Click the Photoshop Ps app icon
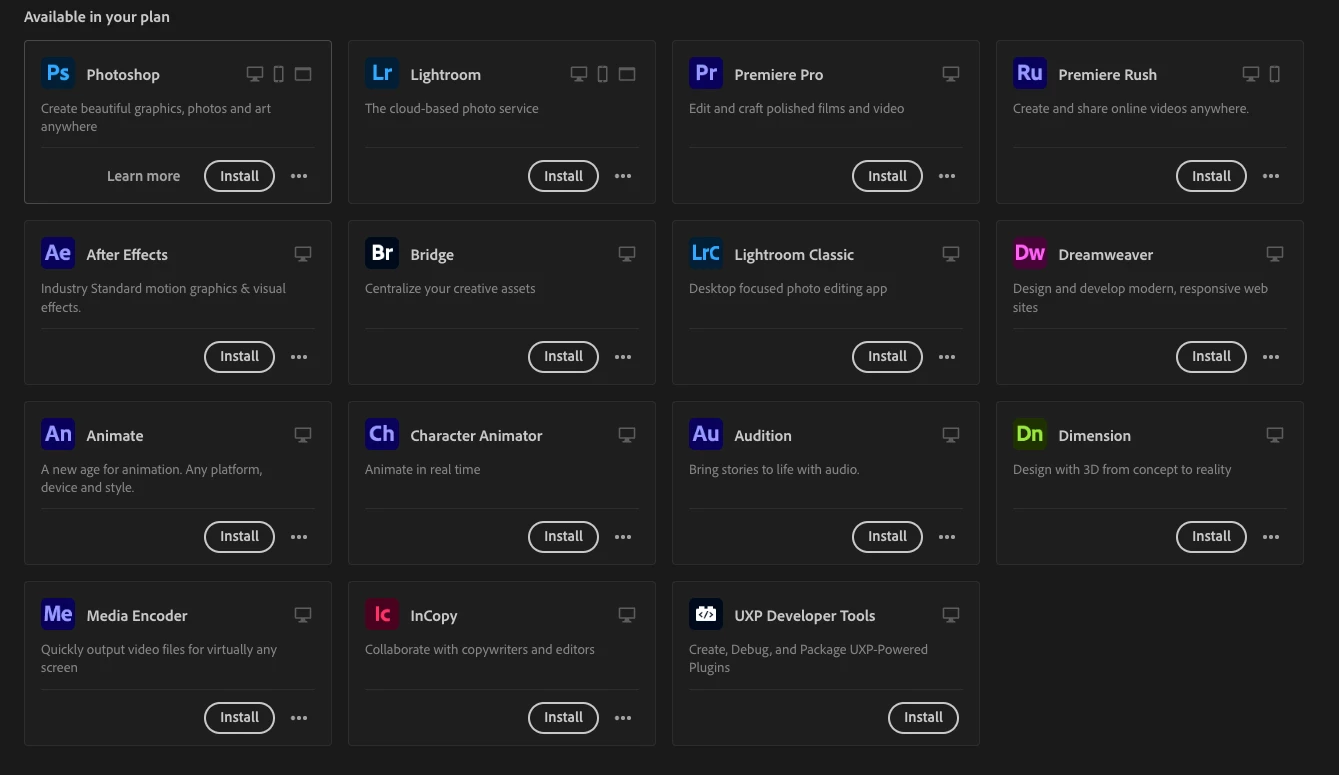The width and height of the screenshot is (1339, 775). (58, 73)
